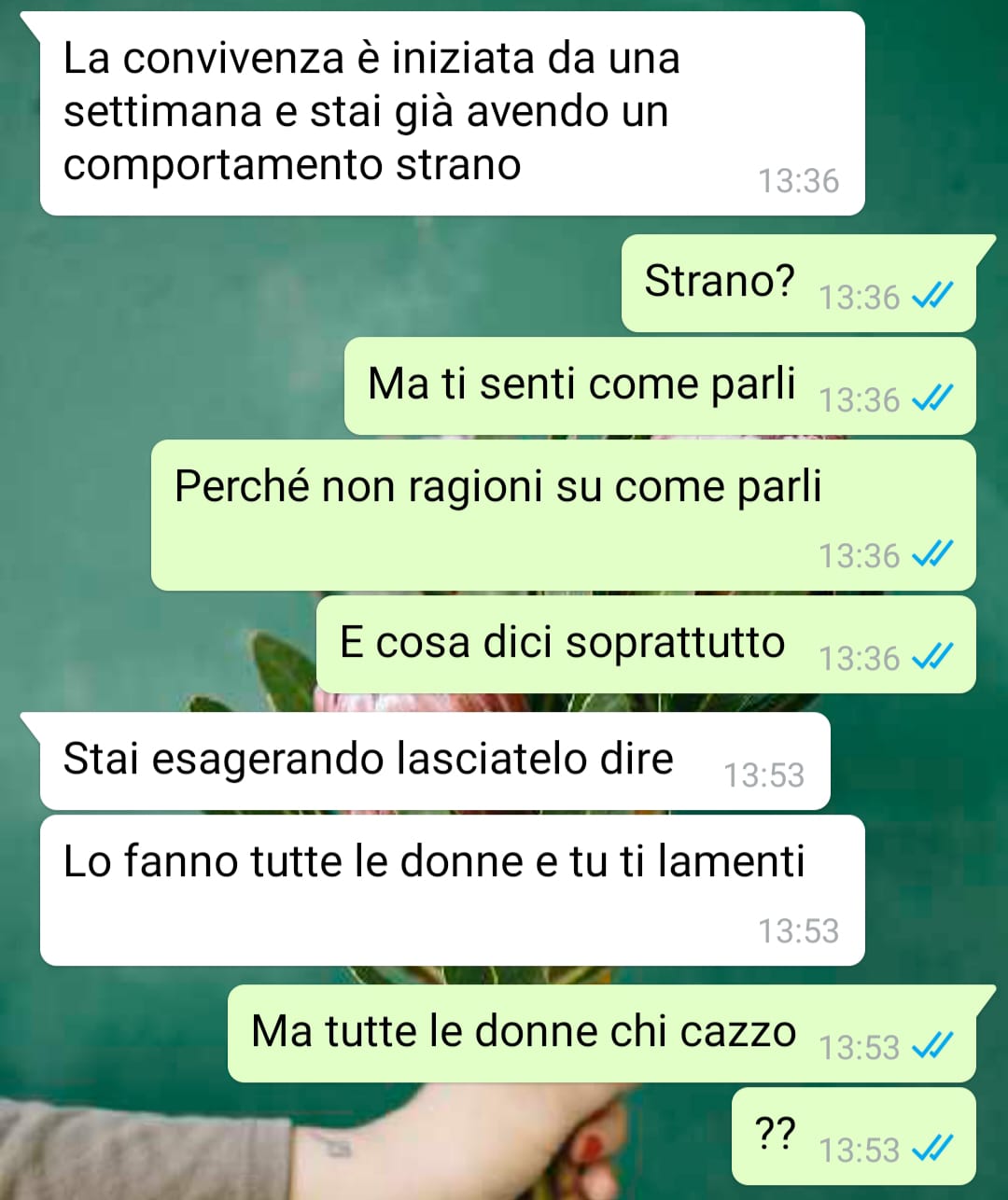The width and height of the screenshot is (1008, 1200).
Task: Tap the read receipt ticks beside 'Strano?'
Action: 932,297
